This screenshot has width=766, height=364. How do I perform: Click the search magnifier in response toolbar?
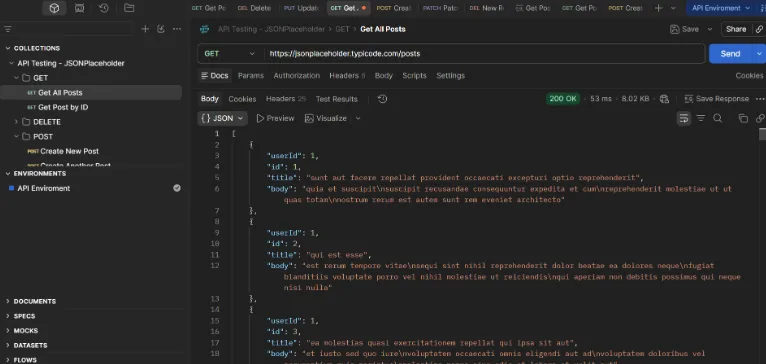(718, 118)
